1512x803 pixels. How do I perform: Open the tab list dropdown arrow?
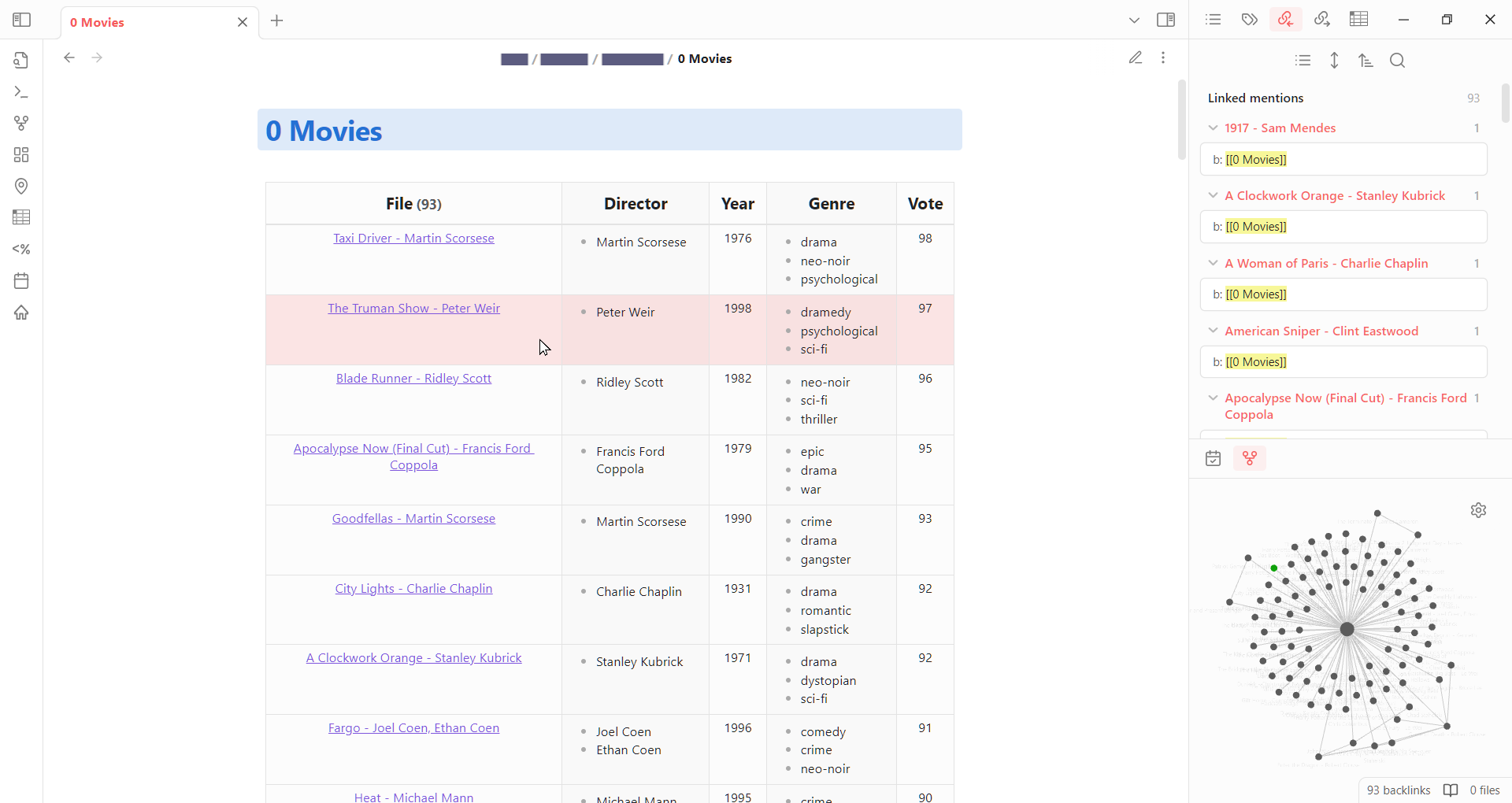point(1134,20)
